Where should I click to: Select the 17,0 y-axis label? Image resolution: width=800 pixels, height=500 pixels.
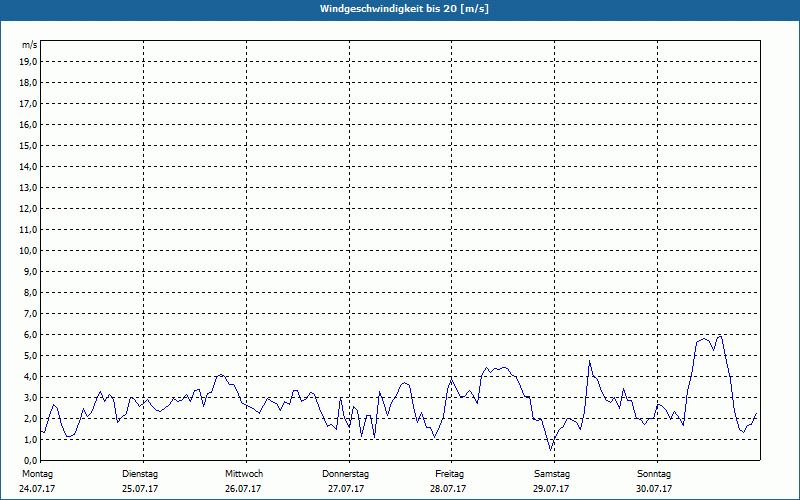click(28, 104)
